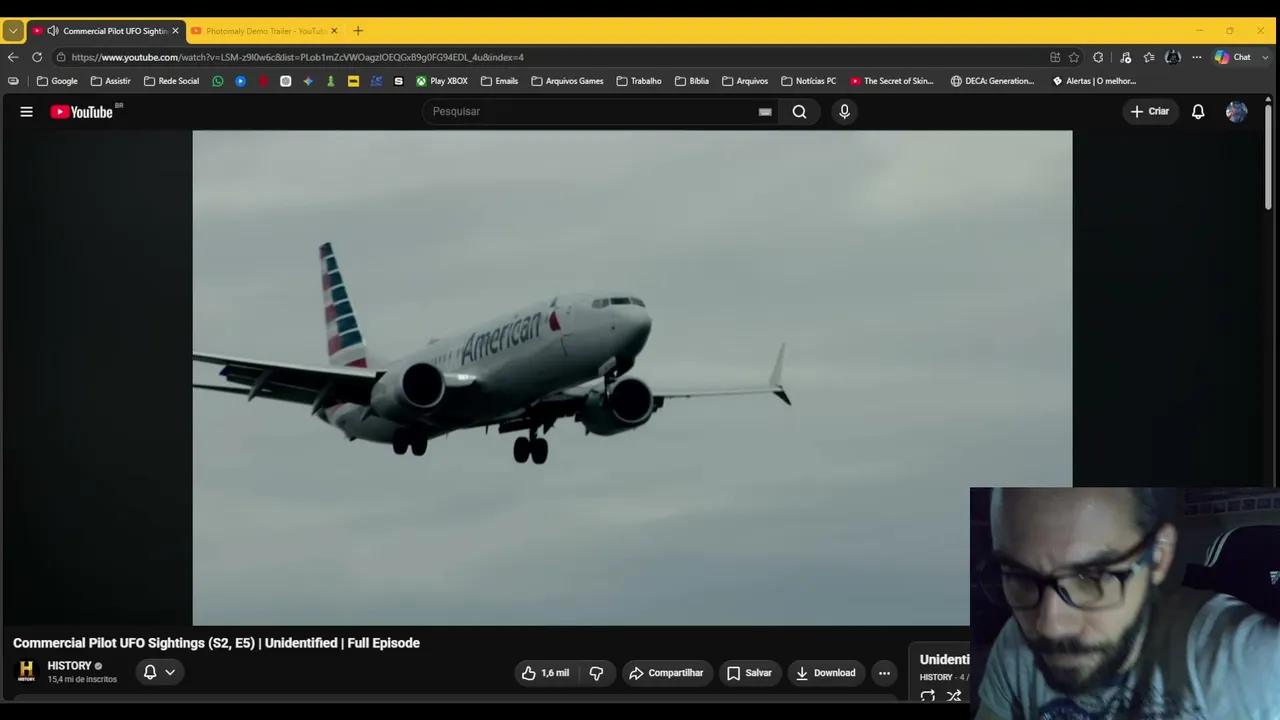Screen dimensions: 1280x720
Task: Toggle playlist shuffle icon
Action: (x=954, y=696)
